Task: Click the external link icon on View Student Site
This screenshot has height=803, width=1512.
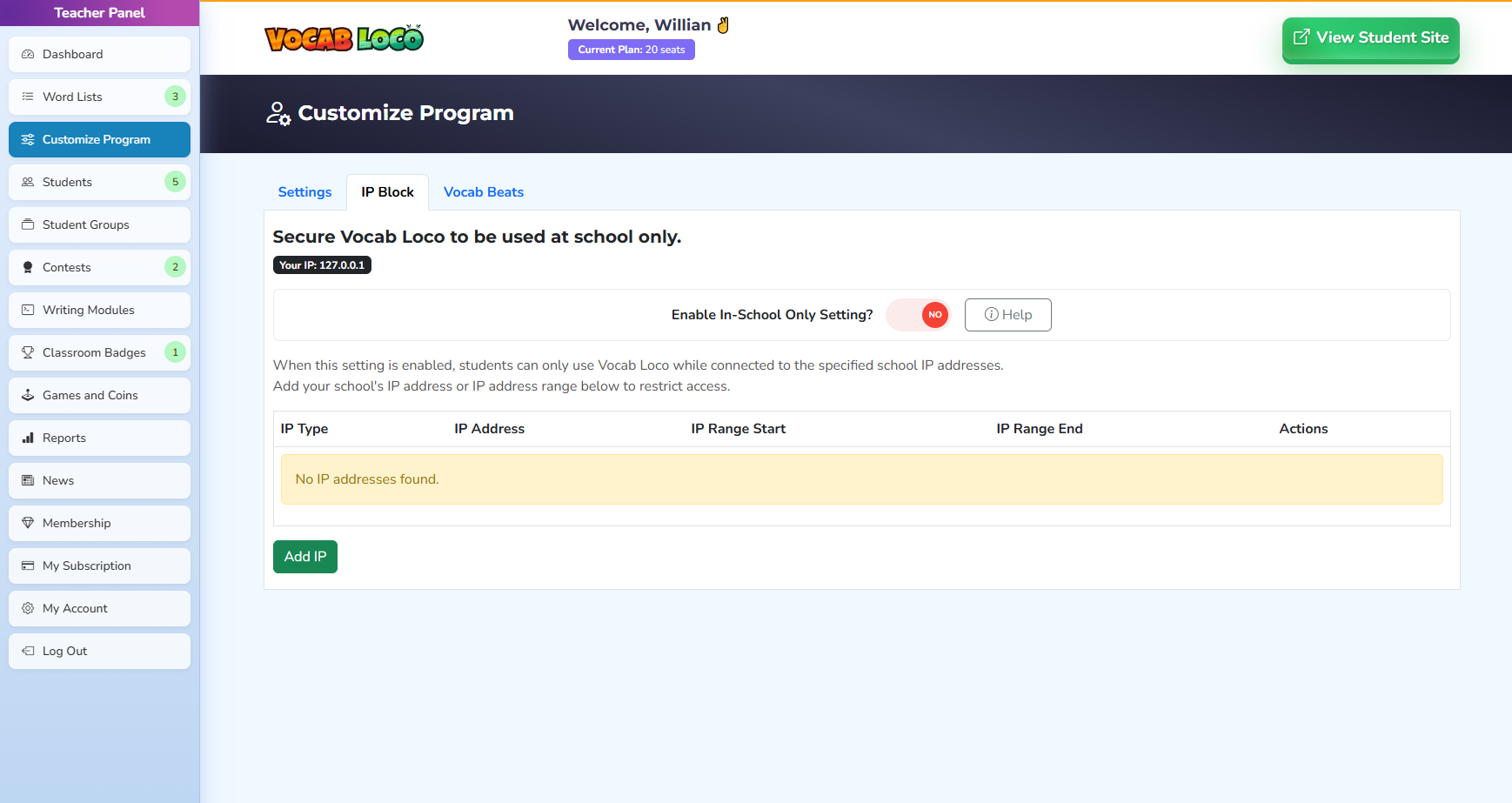Action: [x=1301, y=37]
